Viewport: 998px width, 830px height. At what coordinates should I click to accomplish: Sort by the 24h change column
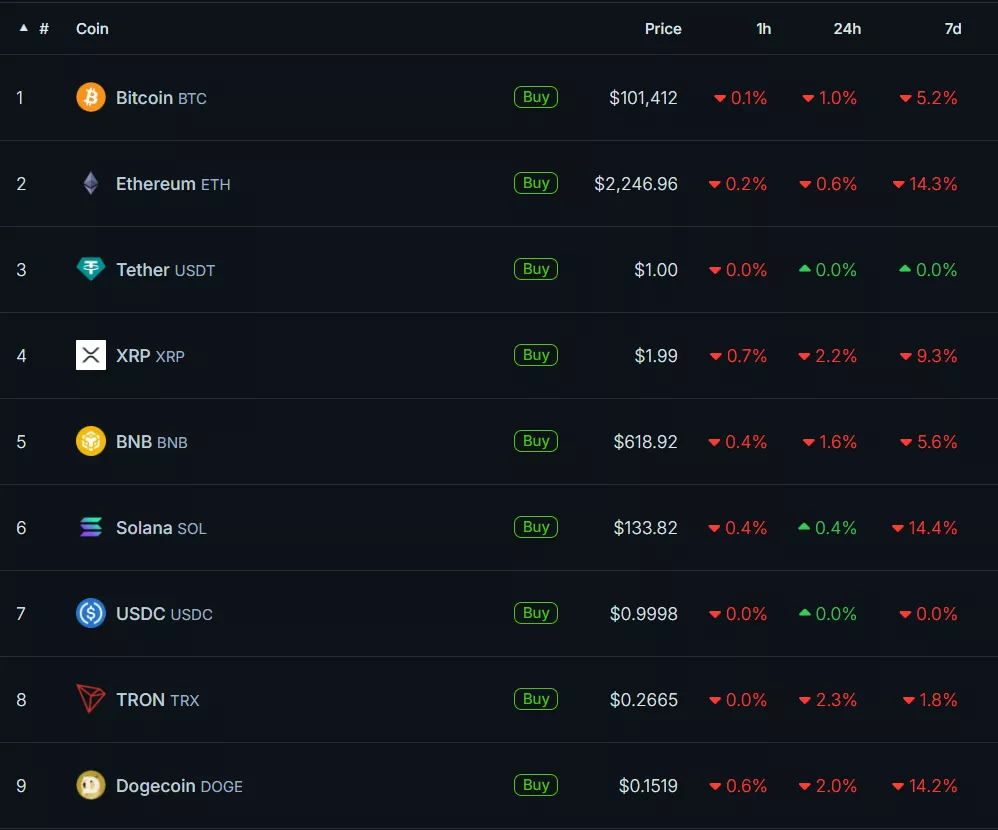[847, 28]
